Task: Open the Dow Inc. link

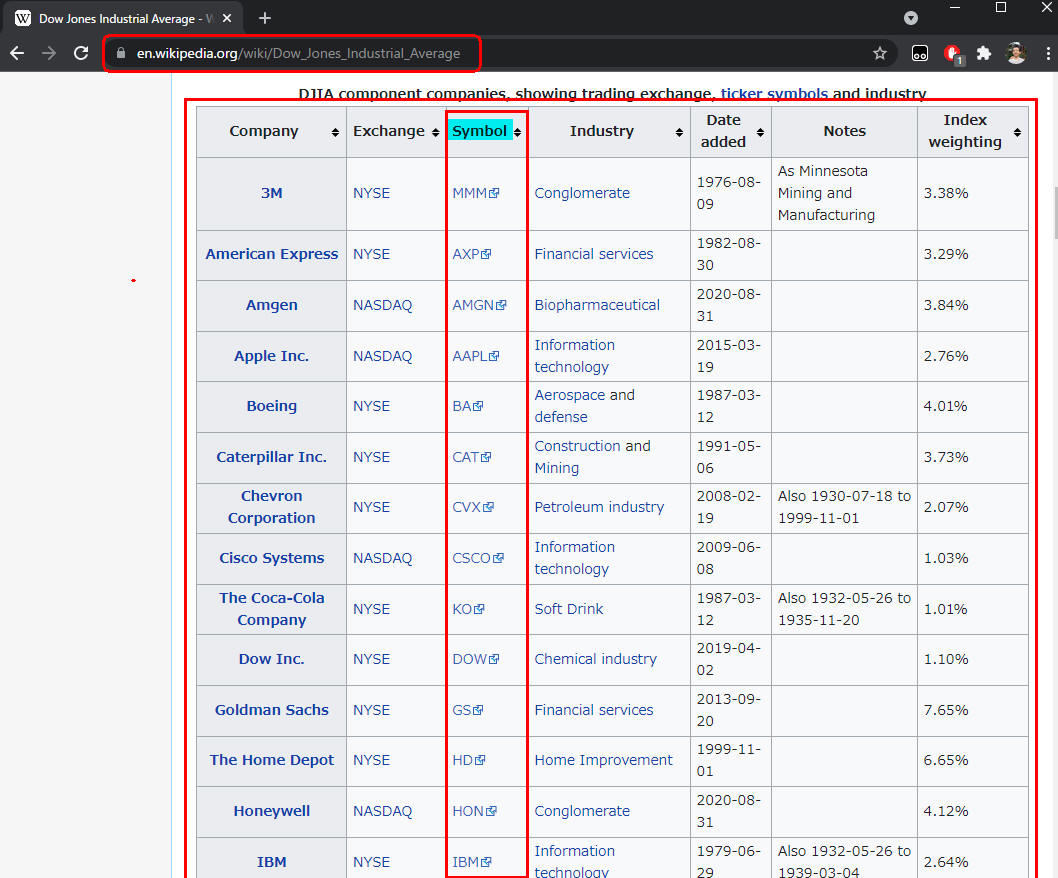Action: click(x=271, y=659)
